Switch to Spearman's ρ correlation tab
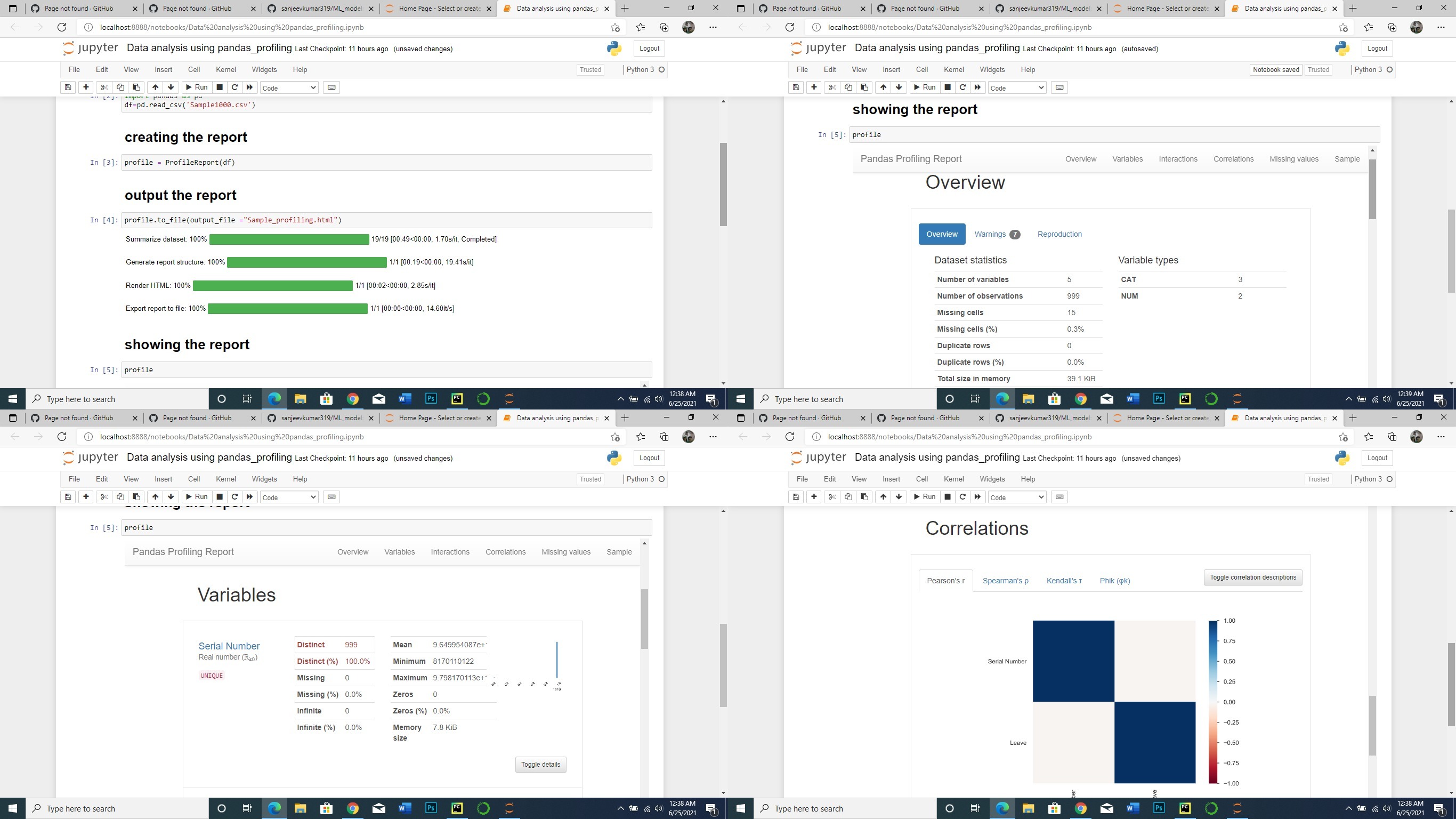 pyautogui.click(x=1005, y=580)
